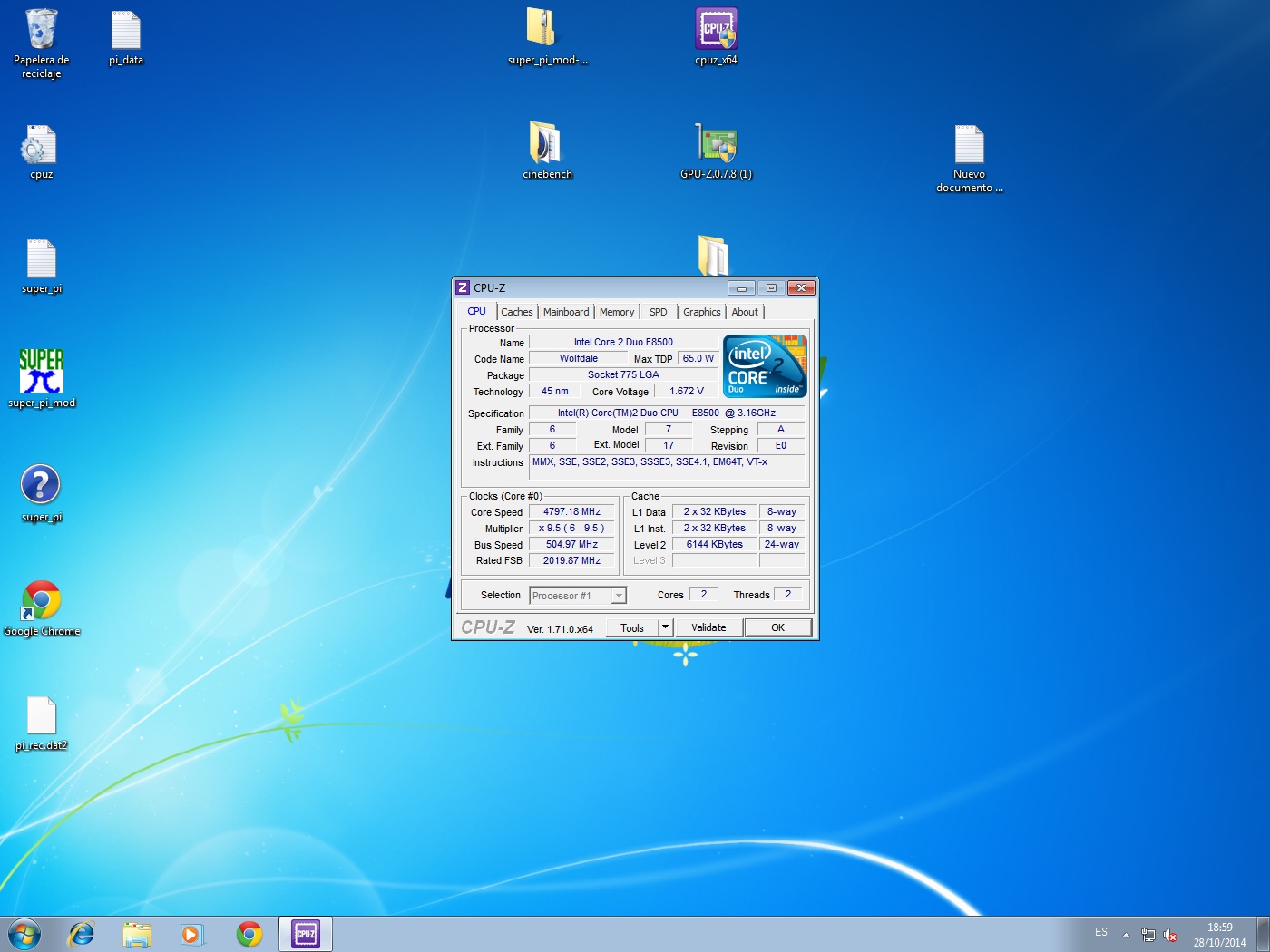Image resolution: width=1270 pixels, height=952 pixels.
Task: Click the Tools button
Action: click(632, 627)
